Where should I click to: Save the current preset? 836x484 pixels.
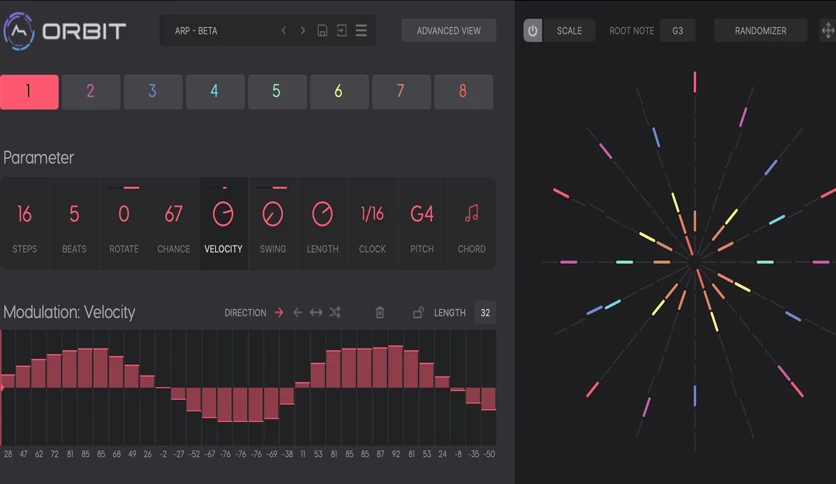click(x=322, y=30)
